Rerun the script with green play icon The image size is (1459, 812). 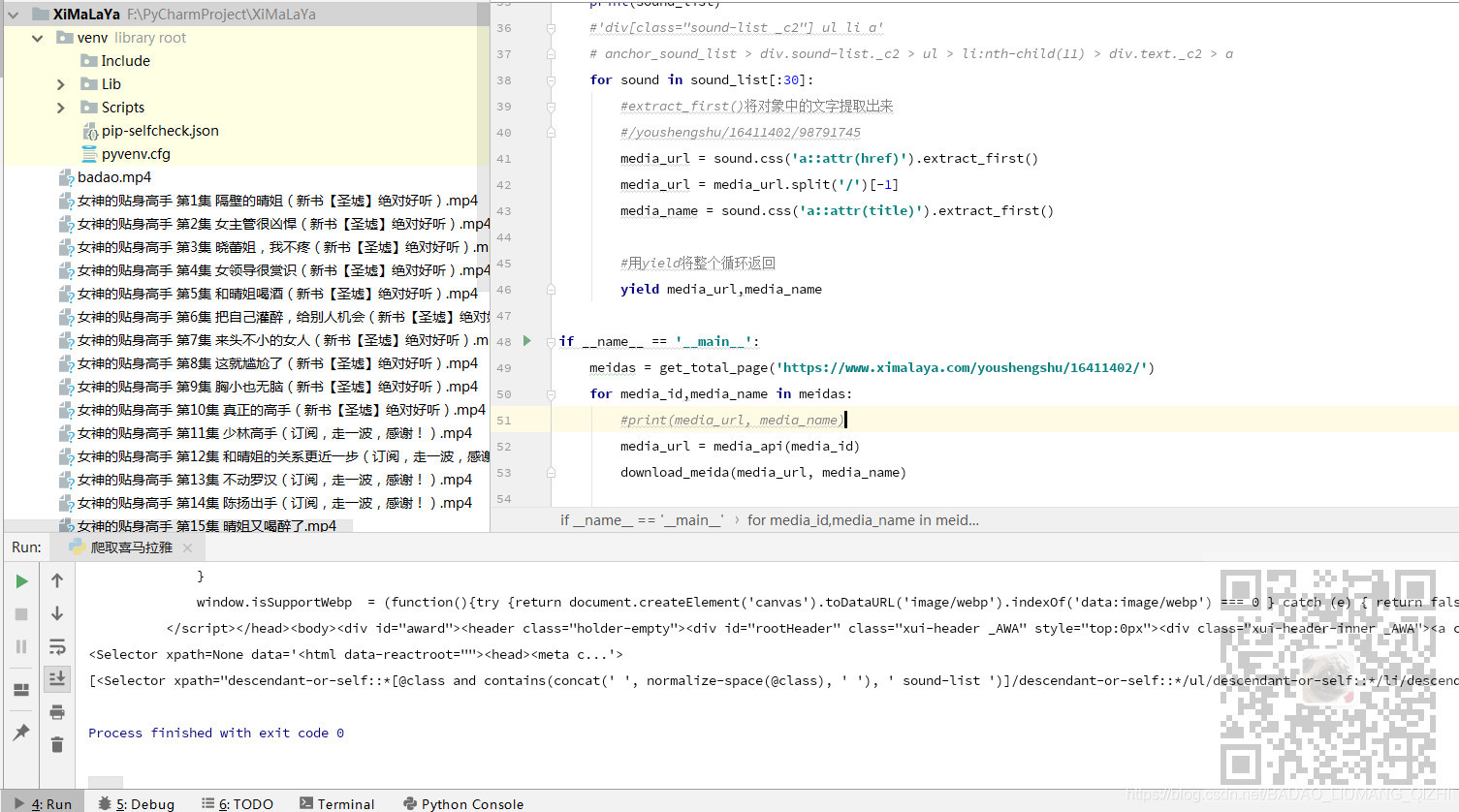click(21, 581)
